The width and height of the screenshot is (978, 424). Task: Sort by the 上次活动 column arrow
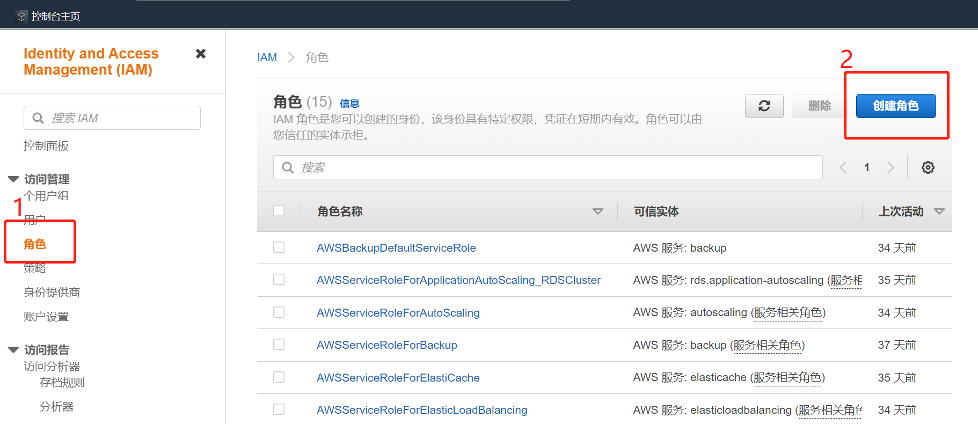pyautogui.click(x=939, y=211)
